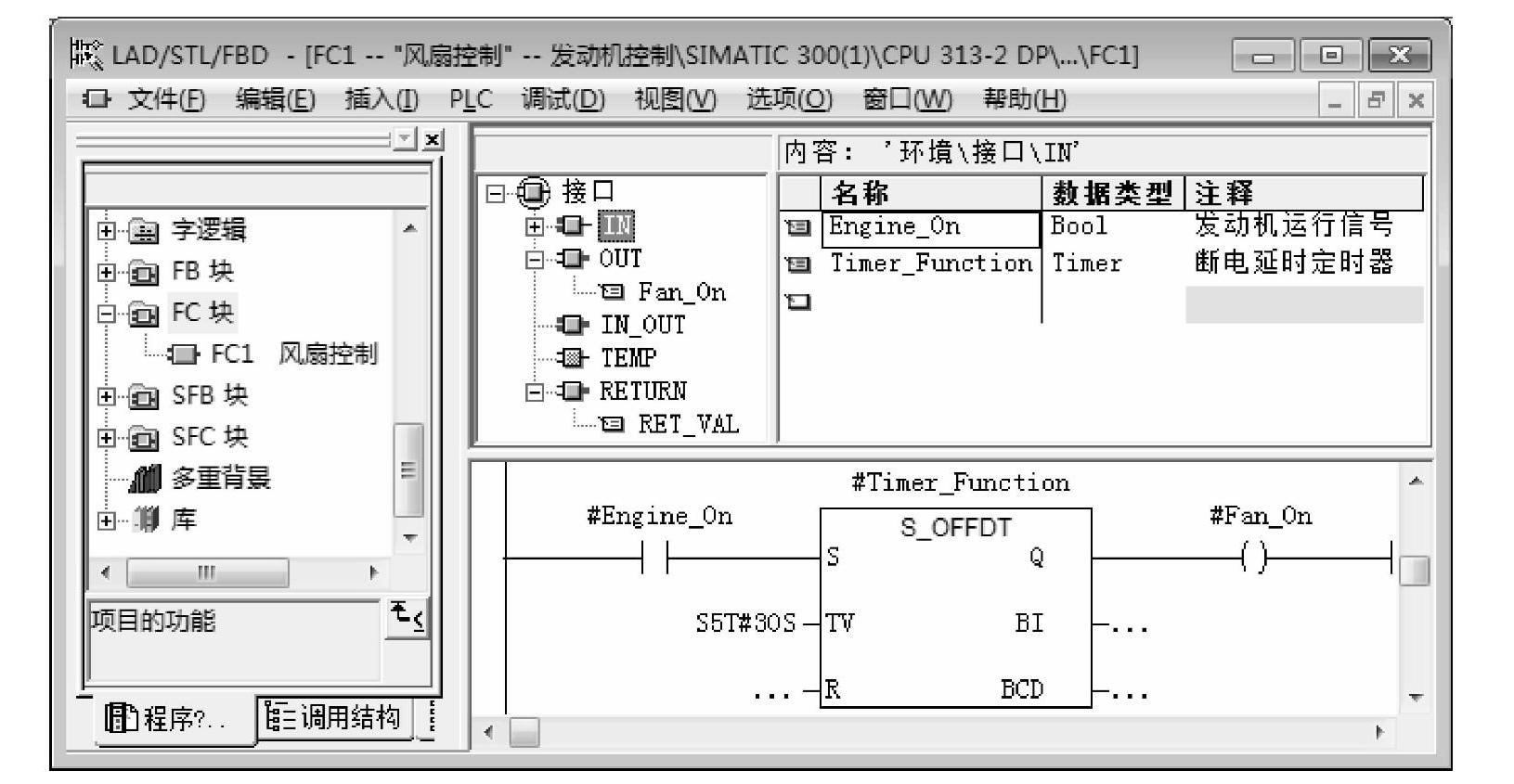The image size is (1514, 784).
Task: Select the 库 library icon
Action: (x=144, y=520)
